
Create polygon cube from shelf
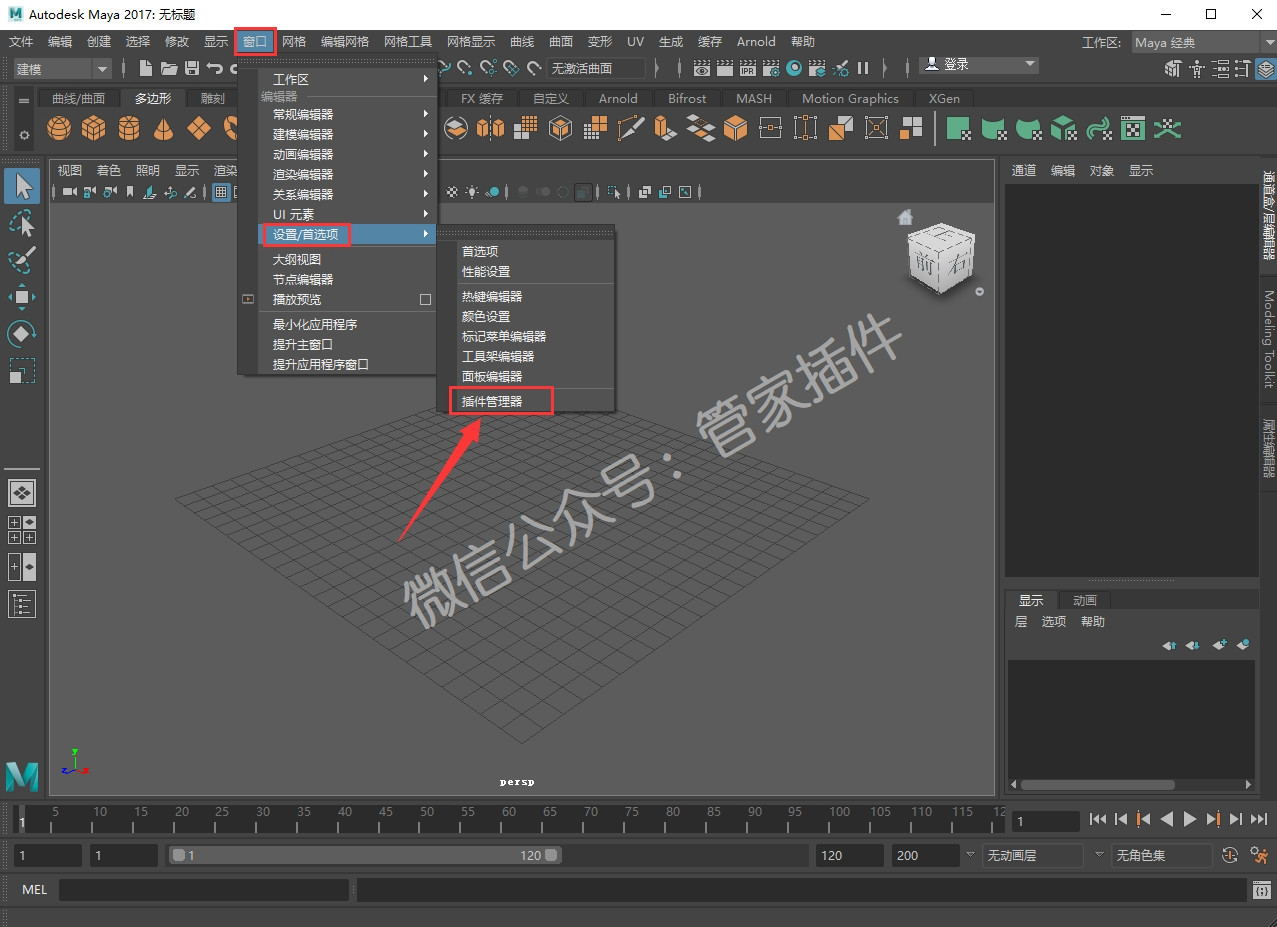[94, 128]
